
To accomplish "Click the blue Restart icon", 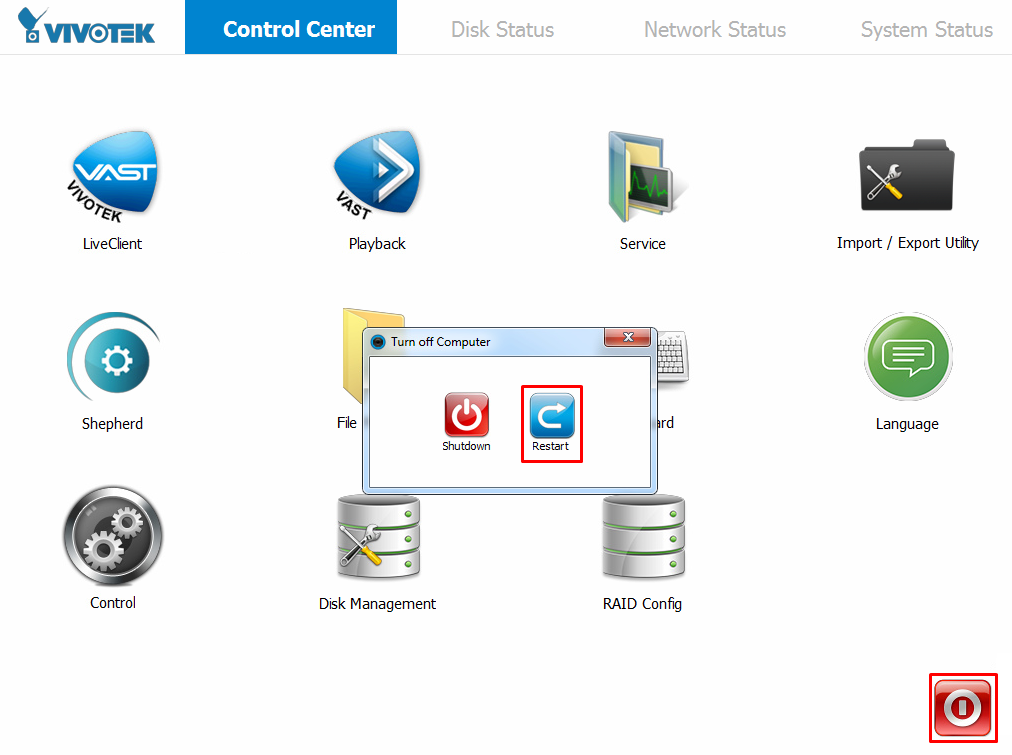I will pos(552,415).
